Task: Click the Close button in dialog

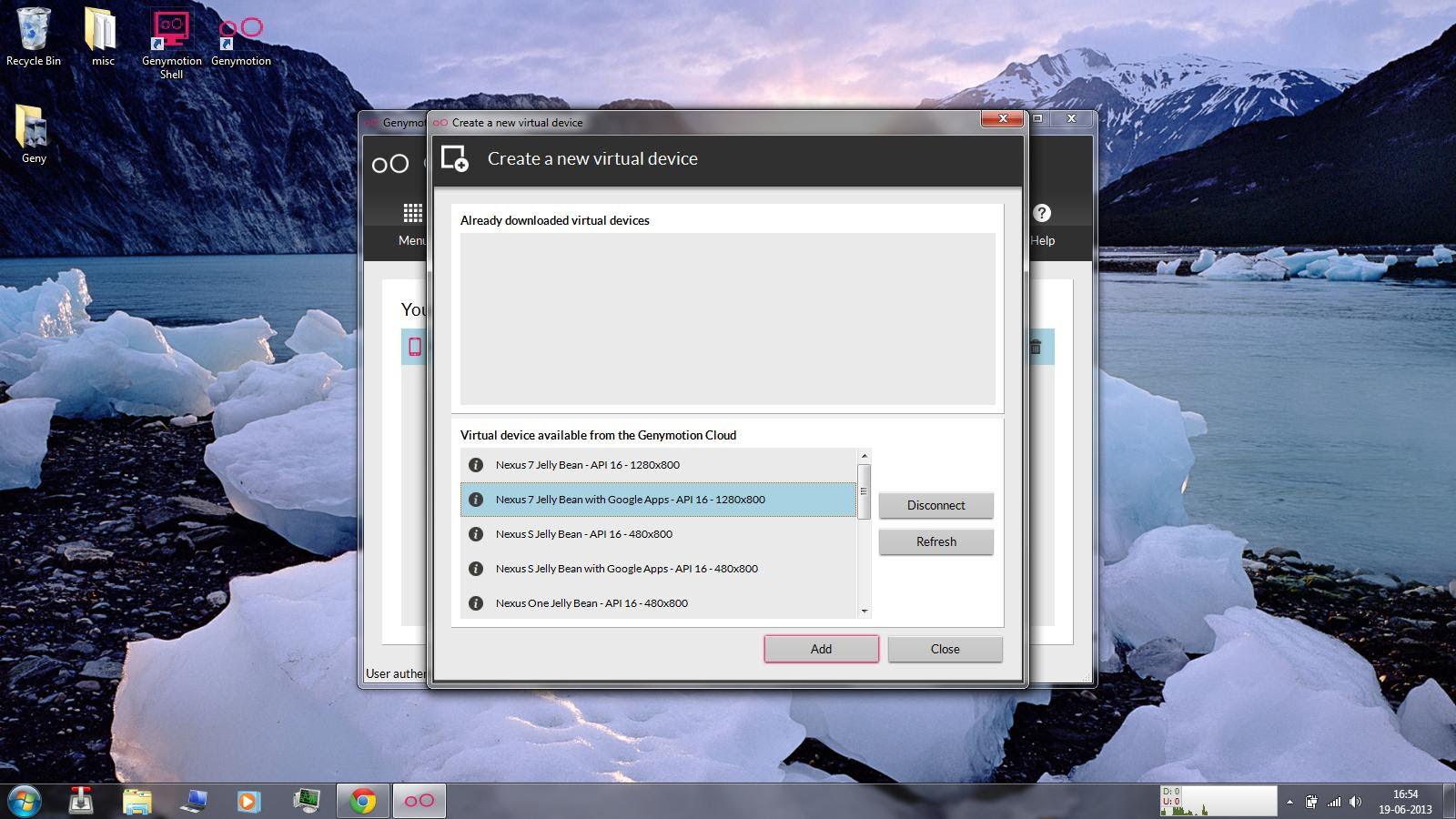Action: (945, 649)
